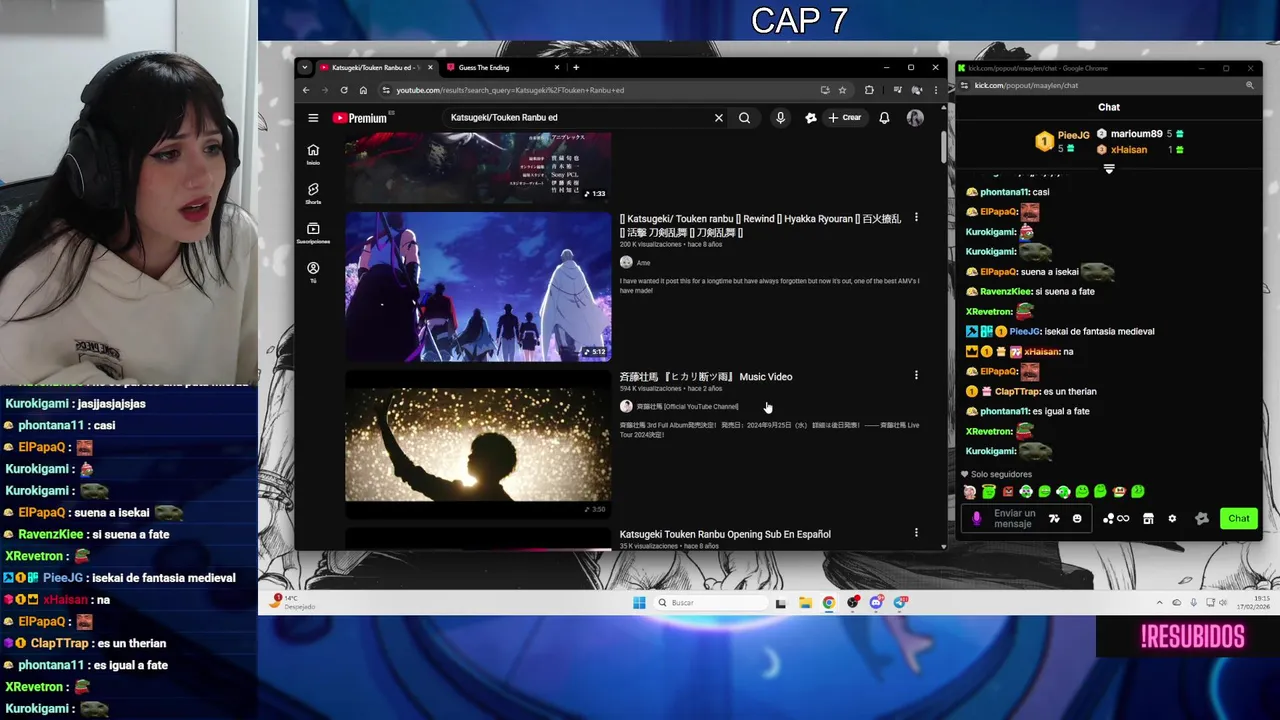Open the 7TV icon in chat input
Viewport: 1280px width, 720px height.
(1054, 519)
